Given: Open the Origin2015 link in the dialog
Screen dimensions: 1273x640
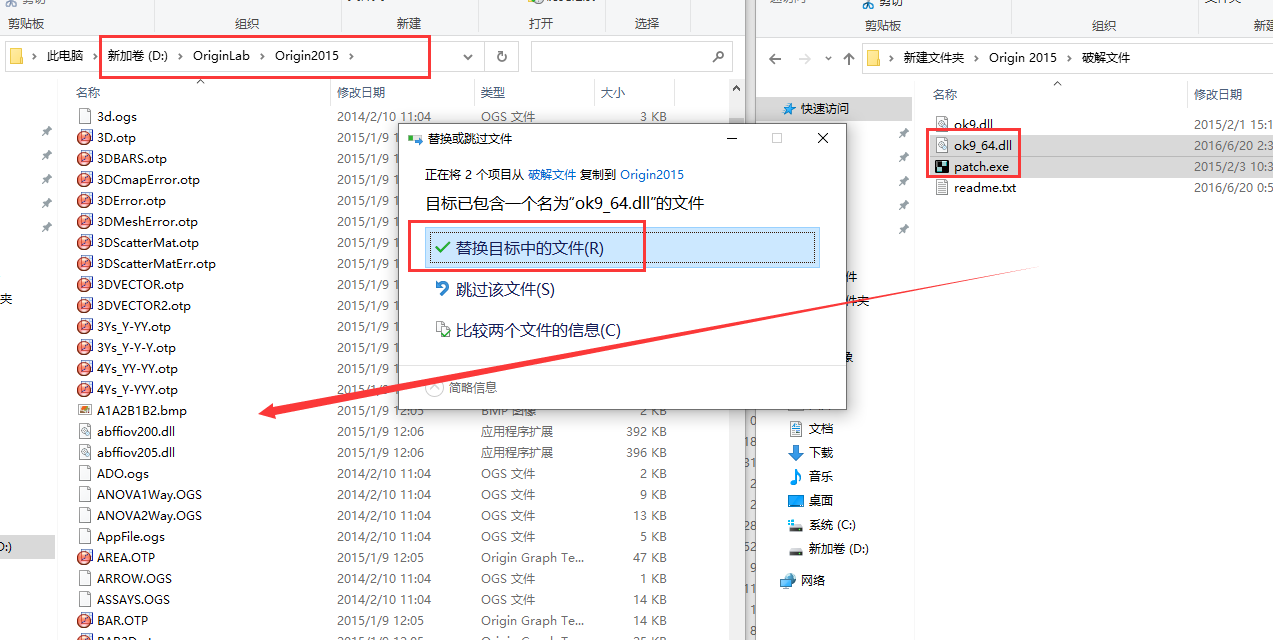Looking at the screenshot, I should (650, 174).
